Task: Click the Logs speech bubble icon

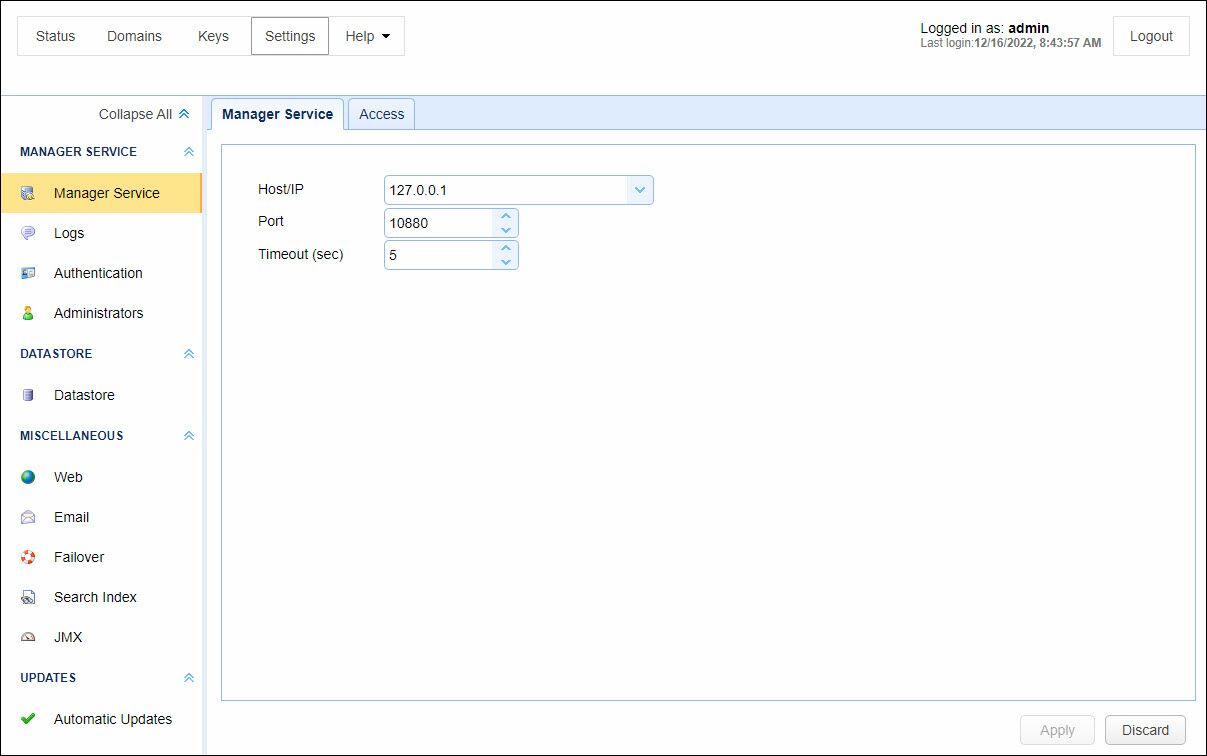Action: [28, 233]
